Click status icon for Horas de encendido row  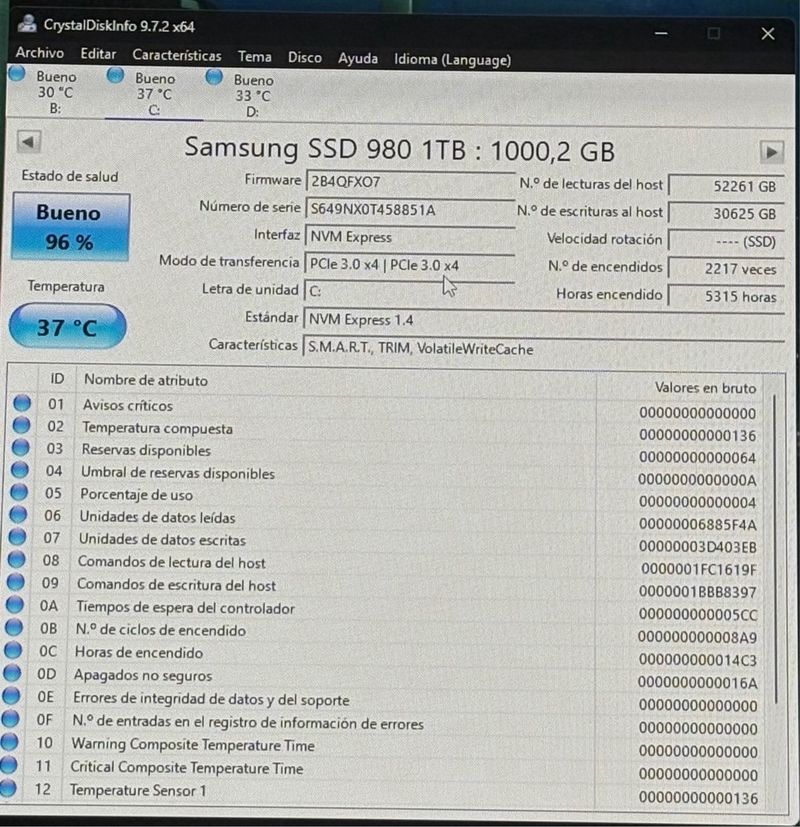[x=13, y=650]
